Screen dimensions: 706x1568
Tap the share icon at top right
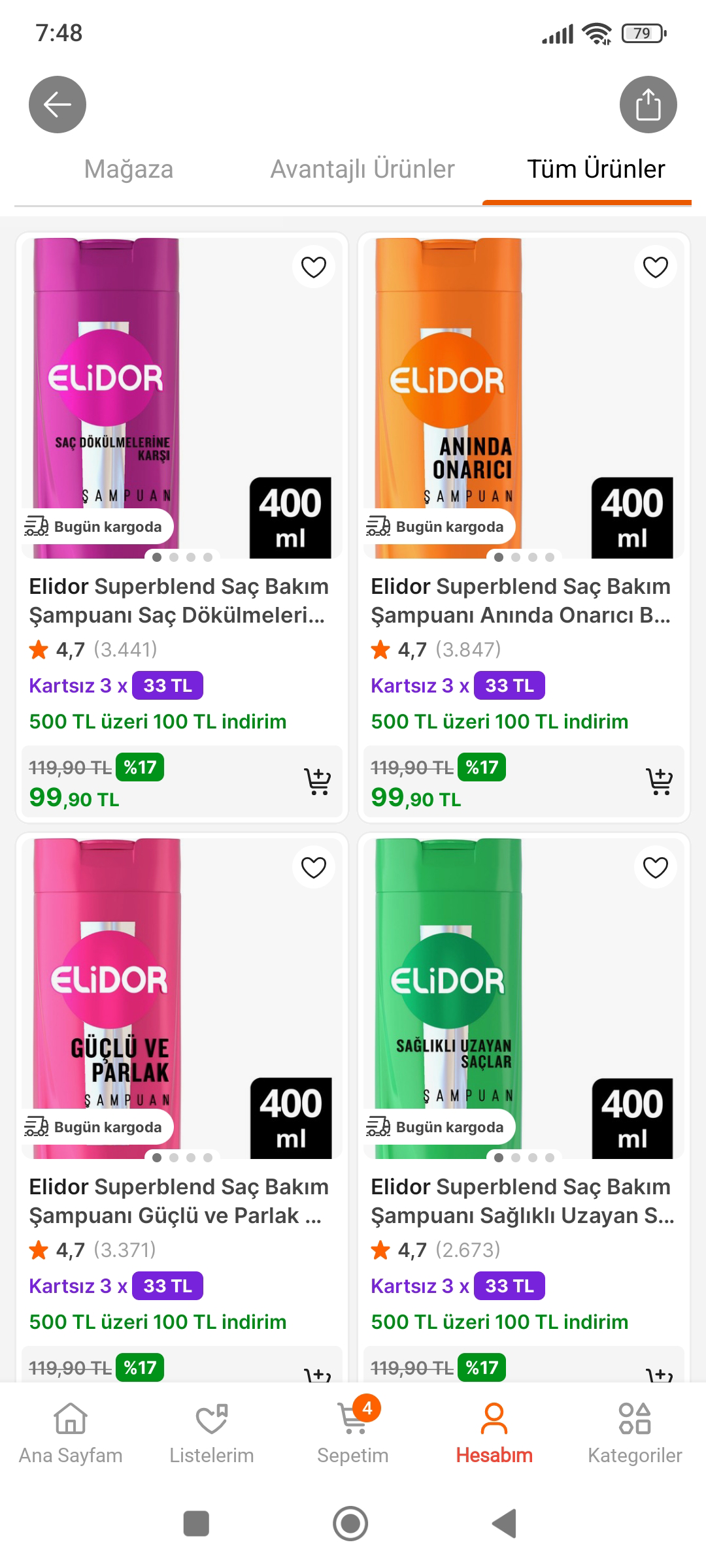point(648,105)
